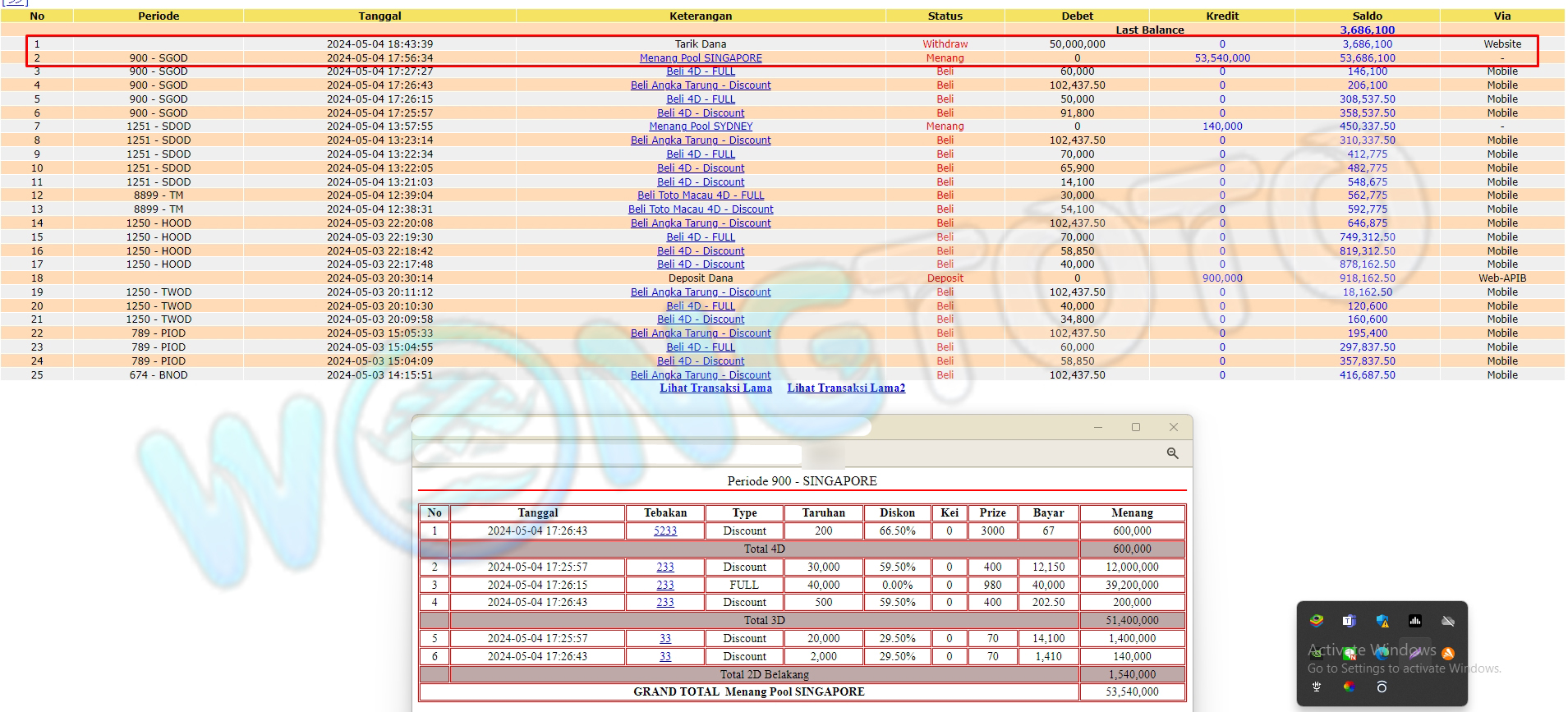Open Beli Toto Macau 4D - FULL link

[x=701, y=195]
